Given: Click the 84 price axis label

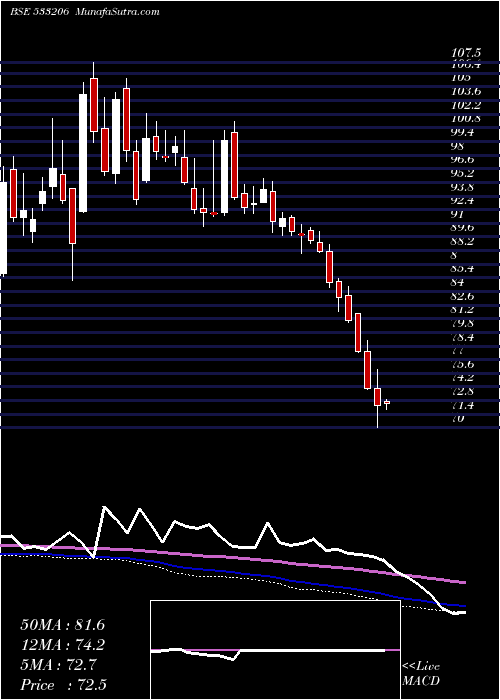Looking at the screenshot, I should click(x=457, y=283).
